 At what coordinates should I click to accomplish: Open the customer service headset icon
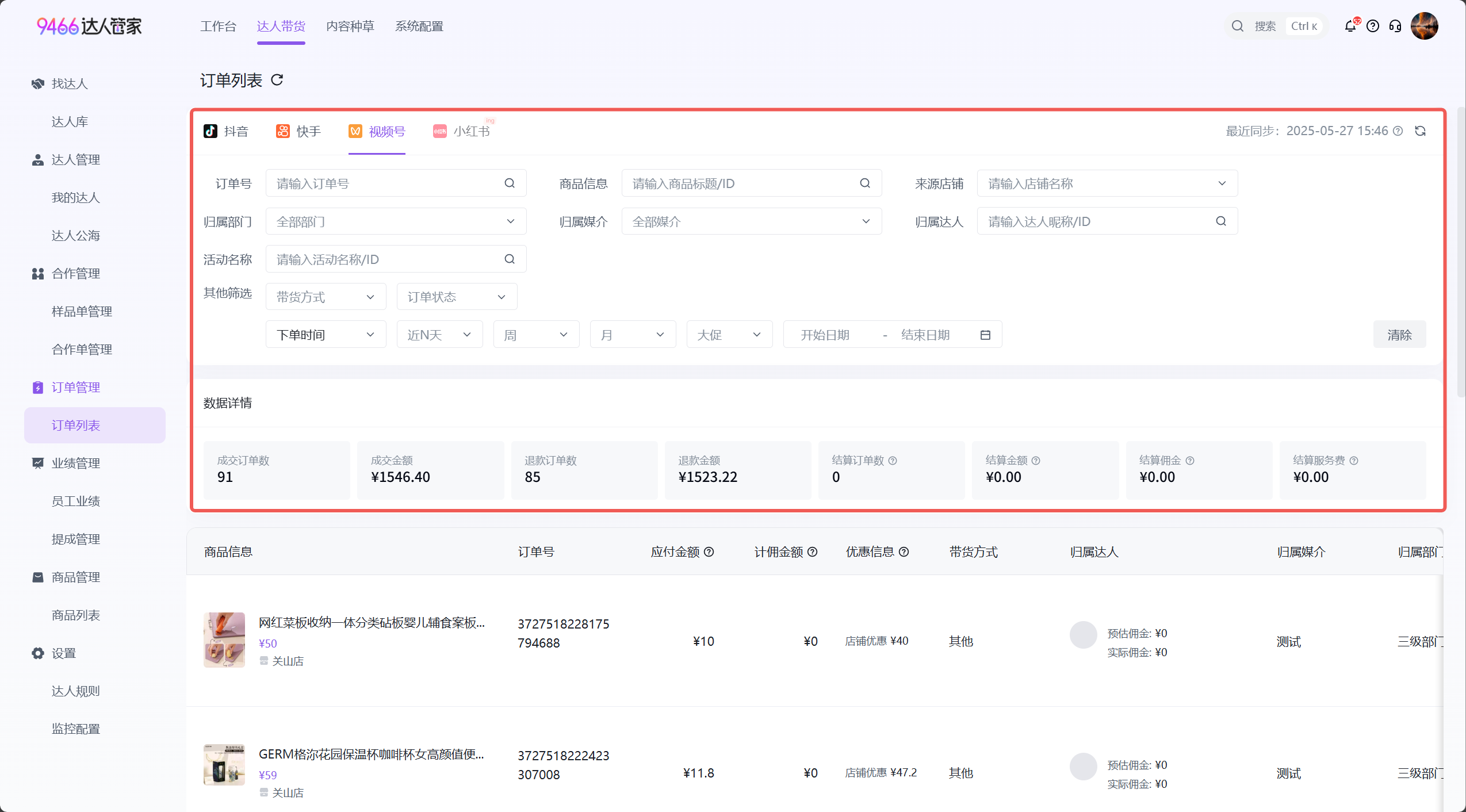[1395, 26]
